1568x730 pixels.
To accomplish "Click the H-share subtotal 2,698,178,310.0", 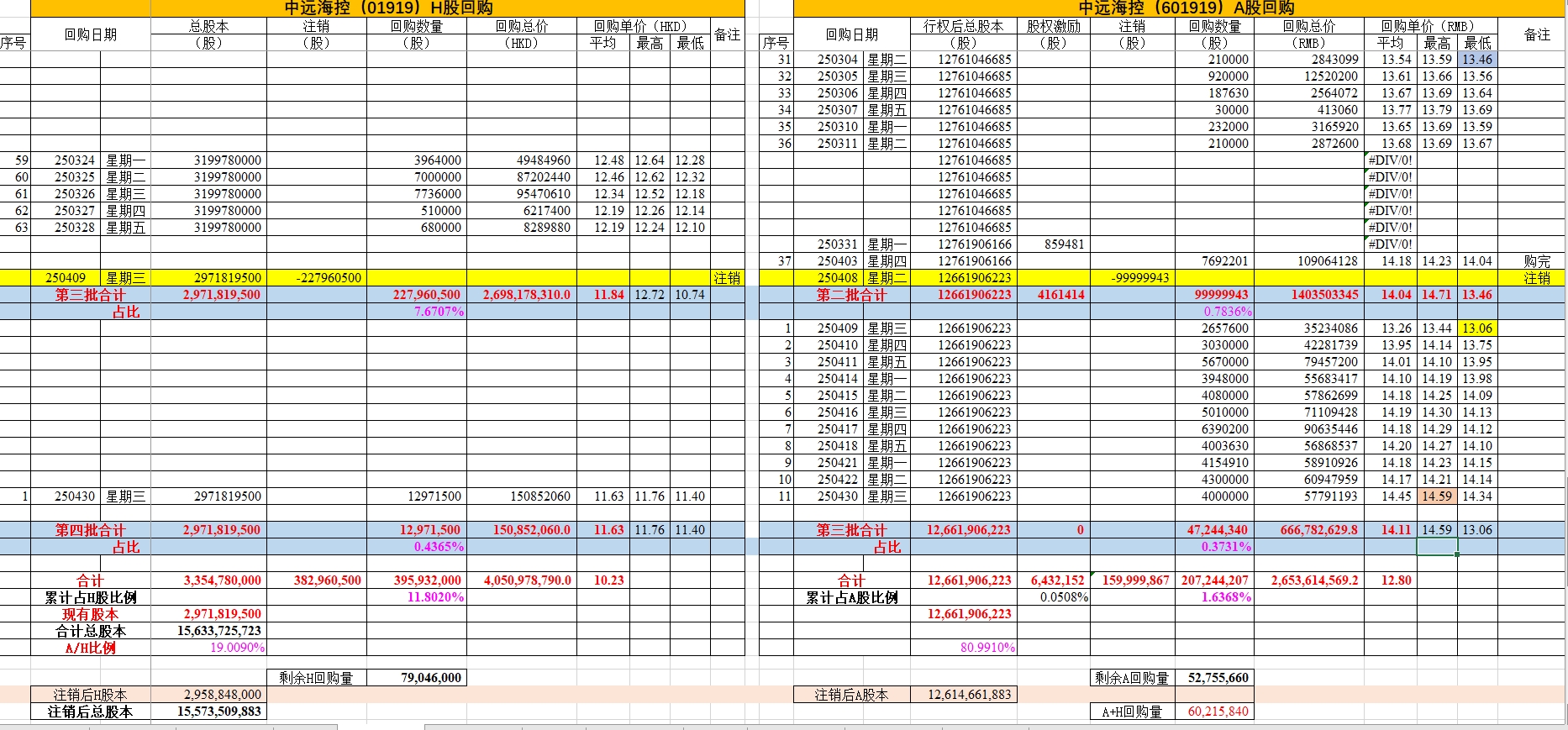I will click(x=522, y=295).
